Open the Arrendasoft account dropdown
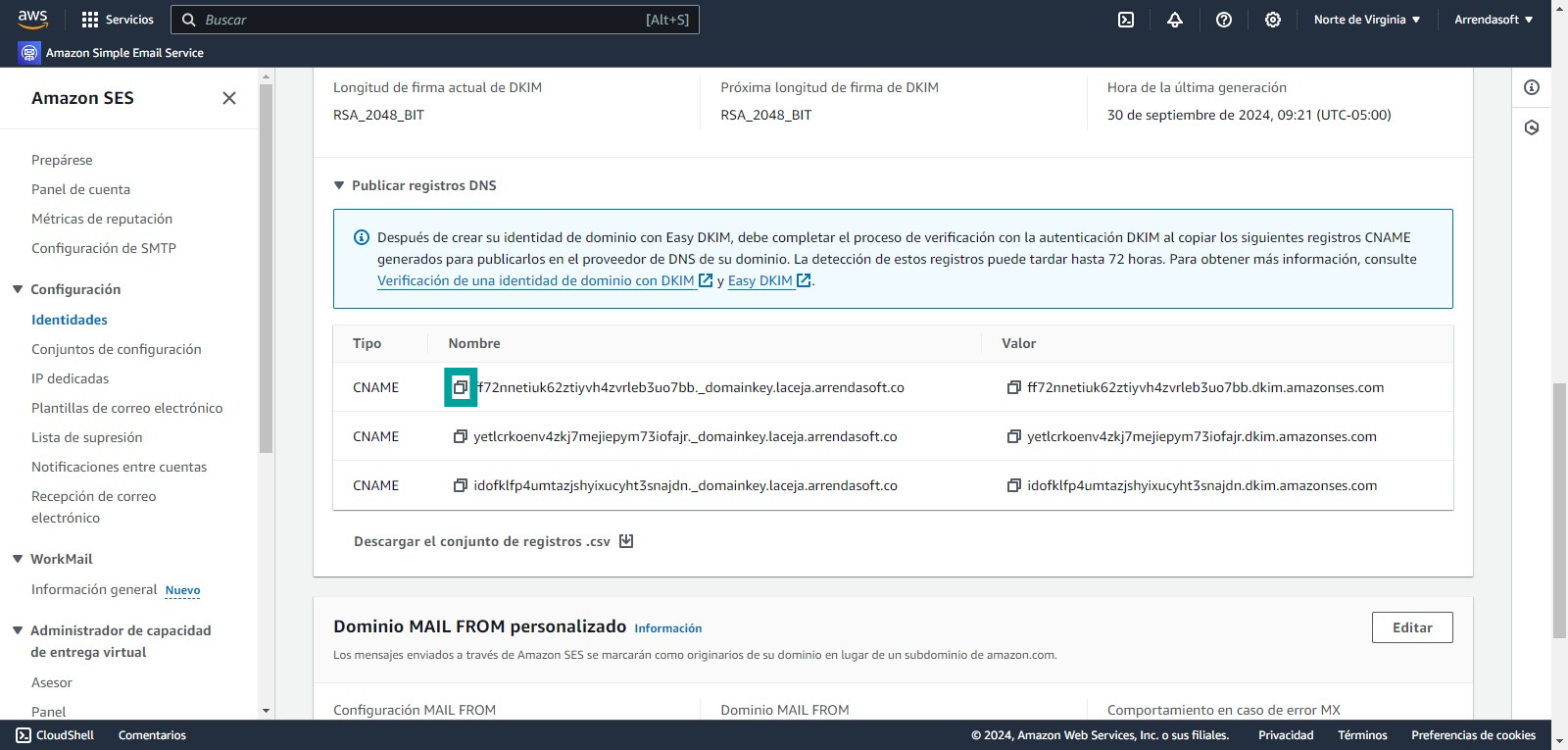Image resolution: width=1568 pixels, height=750 pixels. [1494, 20]
